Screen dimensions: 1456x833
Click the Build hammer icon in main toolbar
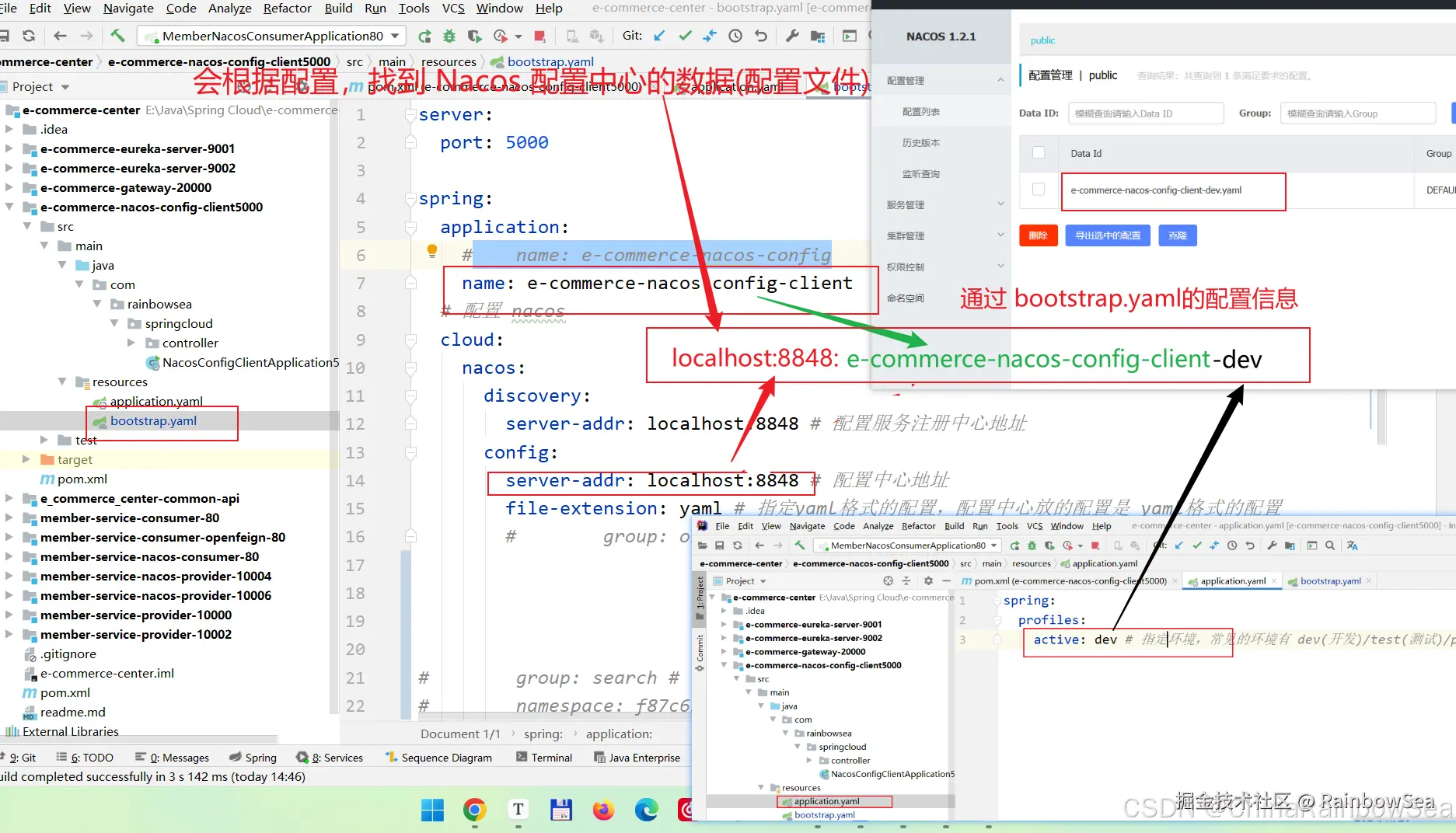(x=117, y=36)
